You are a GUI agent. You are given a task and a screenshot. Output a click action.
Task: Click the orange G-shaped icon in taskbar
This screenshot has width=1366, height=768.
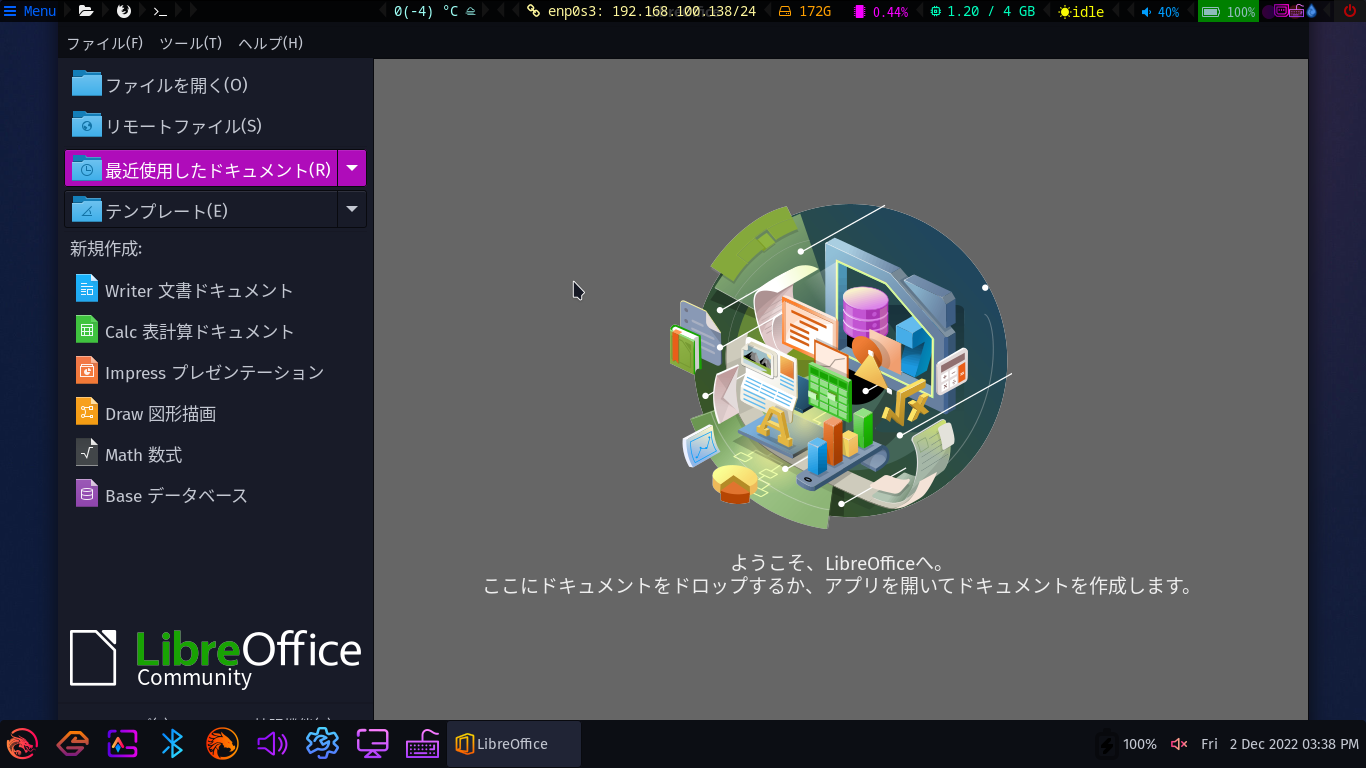[x=72, y=744]
